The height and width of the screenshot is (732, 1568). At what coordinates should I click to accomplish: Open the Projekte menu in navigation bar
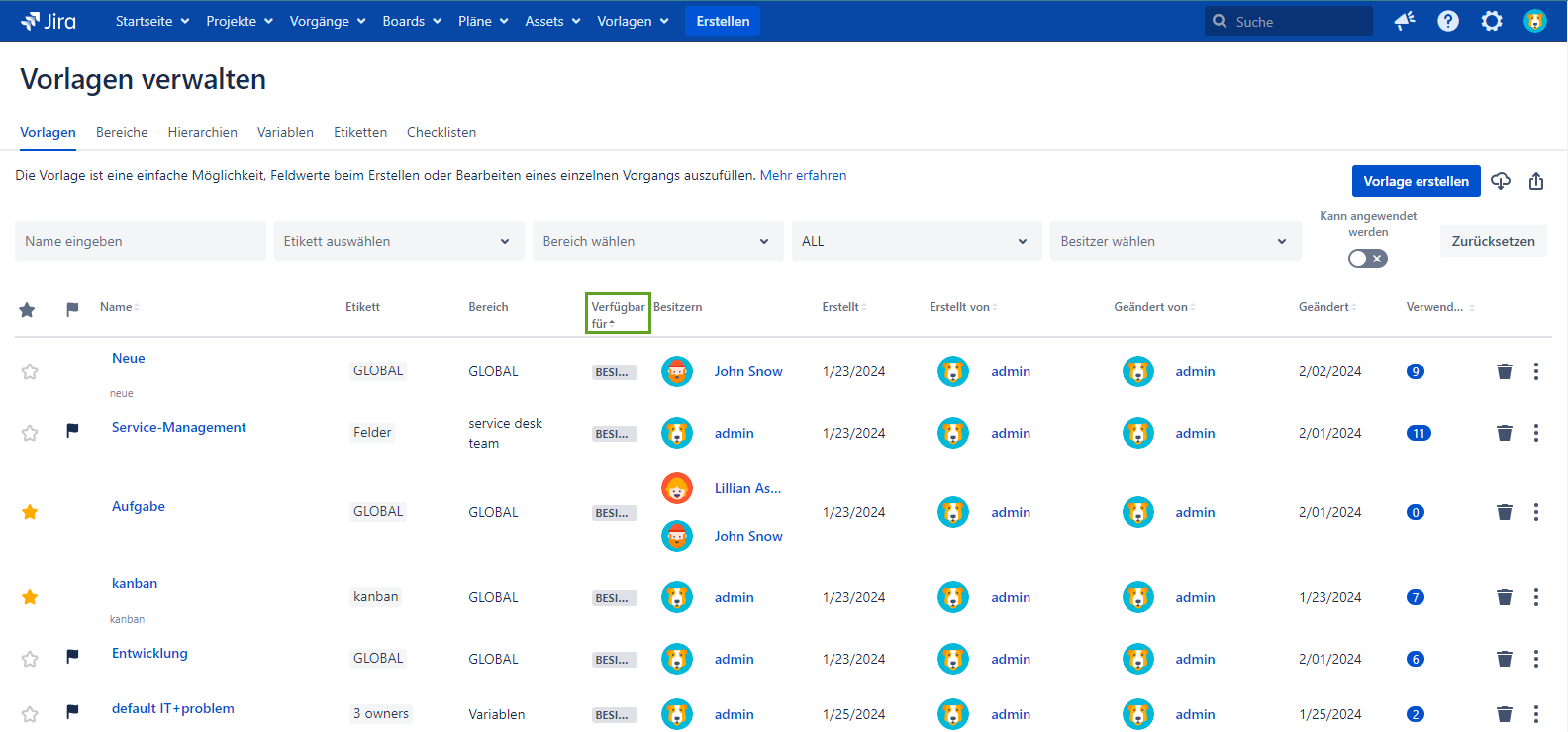click(239, 21)
